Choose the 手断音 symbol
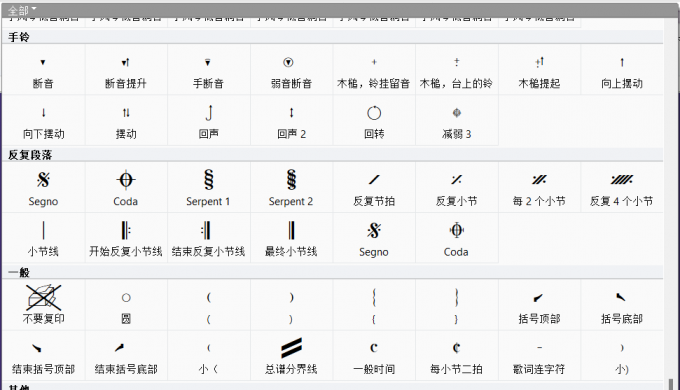 tap(209, 70)
